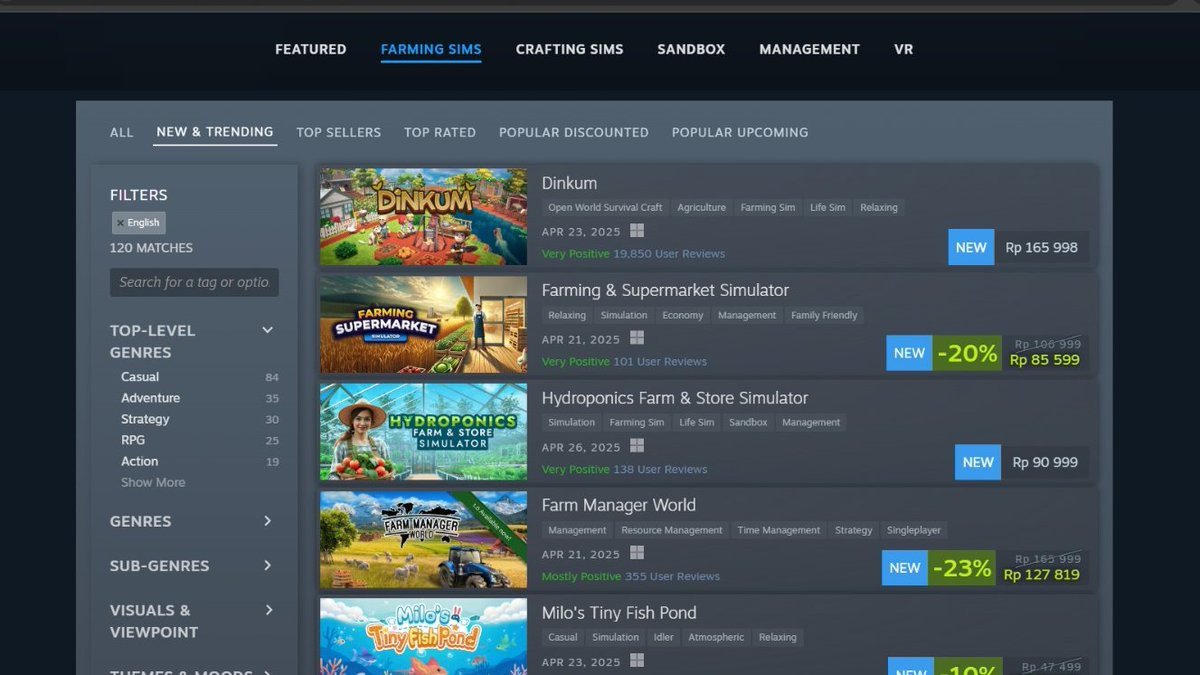
Task: Click Windows icon on Milo's Tiny Fish Pond row
Action: coord(637,661)
